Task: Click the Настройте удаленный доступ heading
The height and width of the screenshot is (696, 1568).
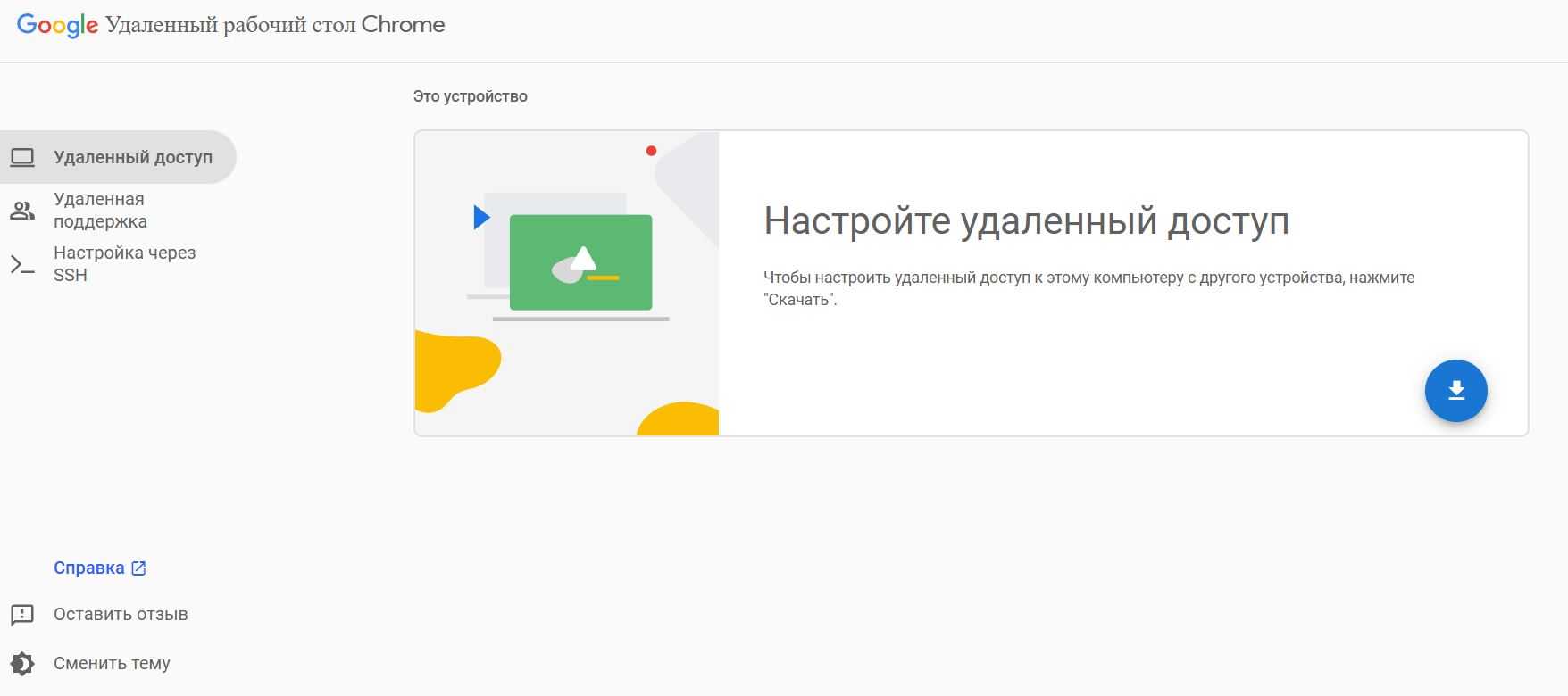Action: tap(1026, 220)
